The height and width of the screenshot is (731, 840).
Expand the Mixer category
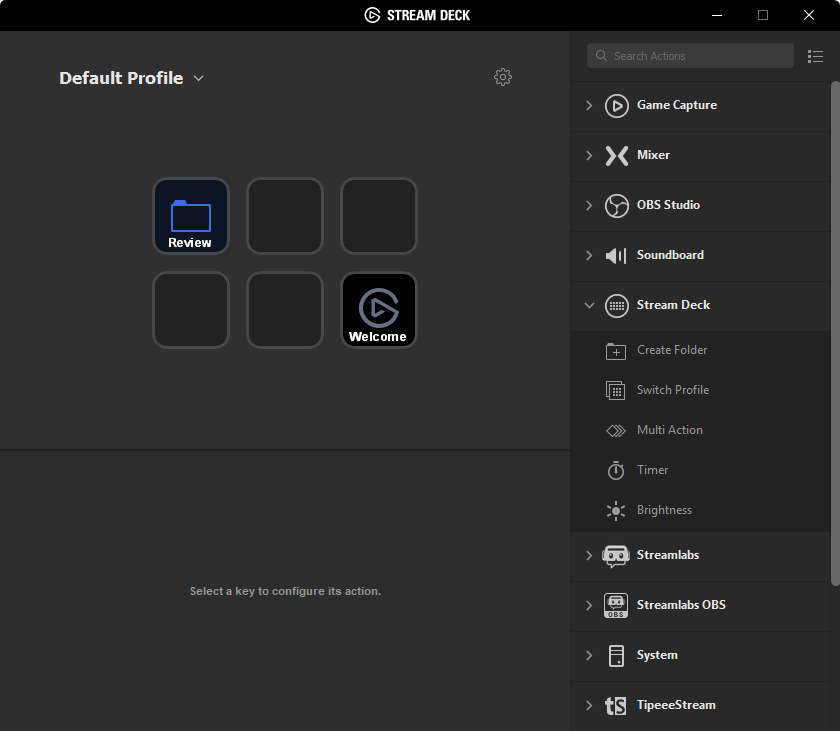[x=589, y=155]
